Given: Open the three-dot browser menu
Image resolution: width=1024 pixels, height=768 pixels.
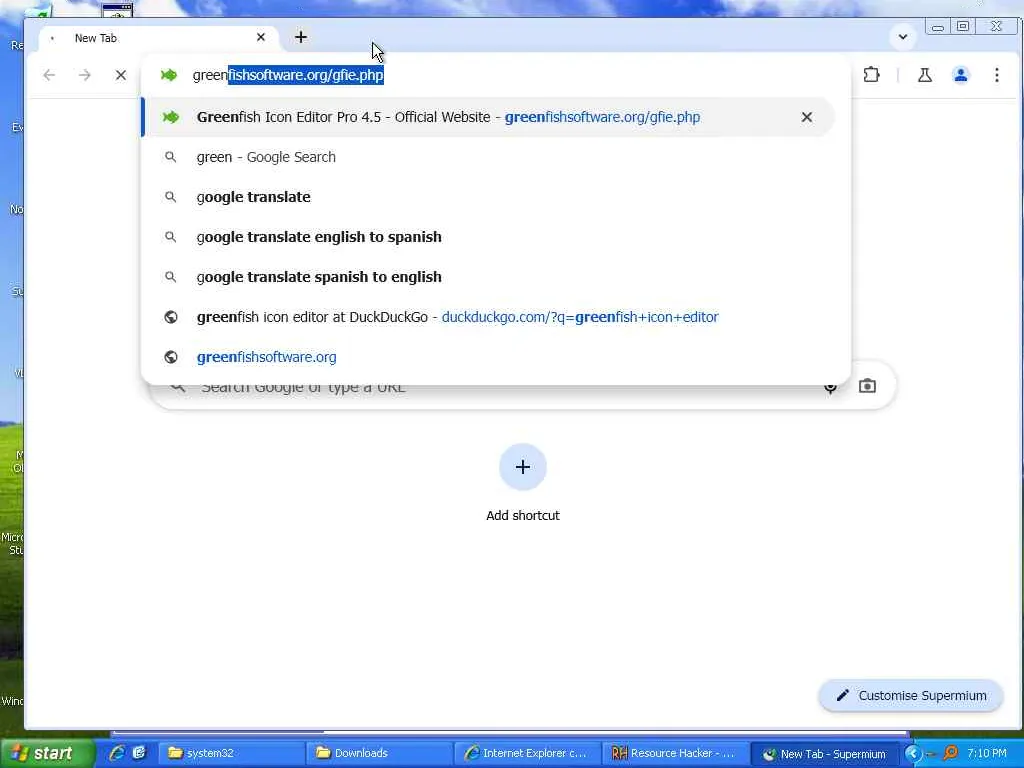Looking at the screenshot, I should tap(997, 75).
